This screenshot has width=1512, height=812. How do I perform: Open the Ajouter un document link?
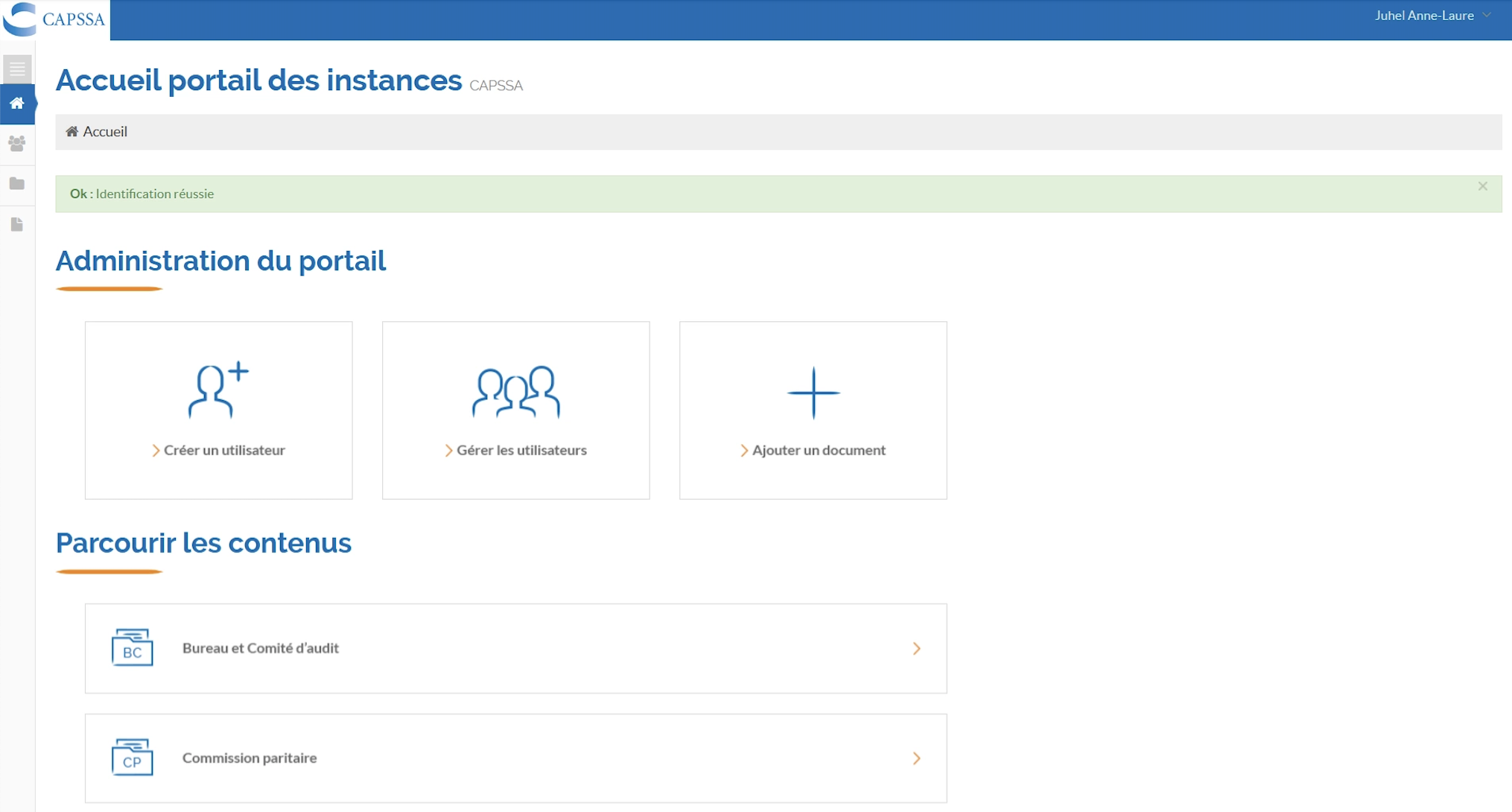tap(818, 450)
